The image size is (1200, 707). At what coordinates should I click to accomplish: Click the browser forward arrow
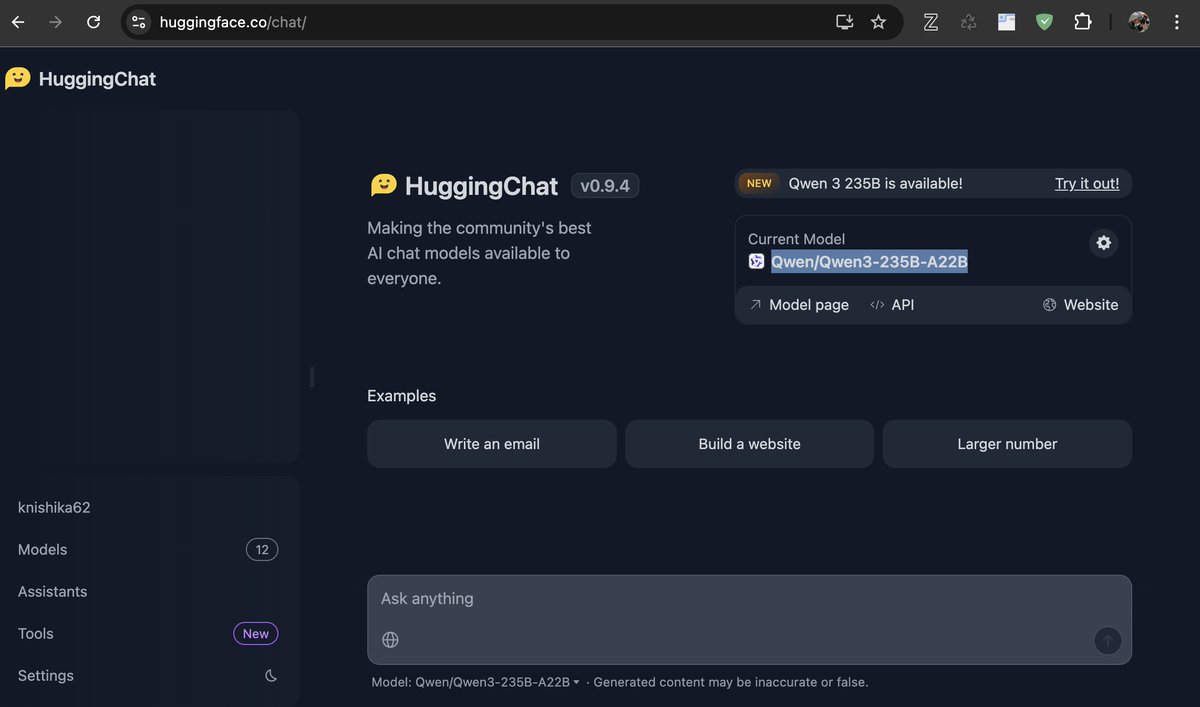pyautogui.click(x=55, y=22)
